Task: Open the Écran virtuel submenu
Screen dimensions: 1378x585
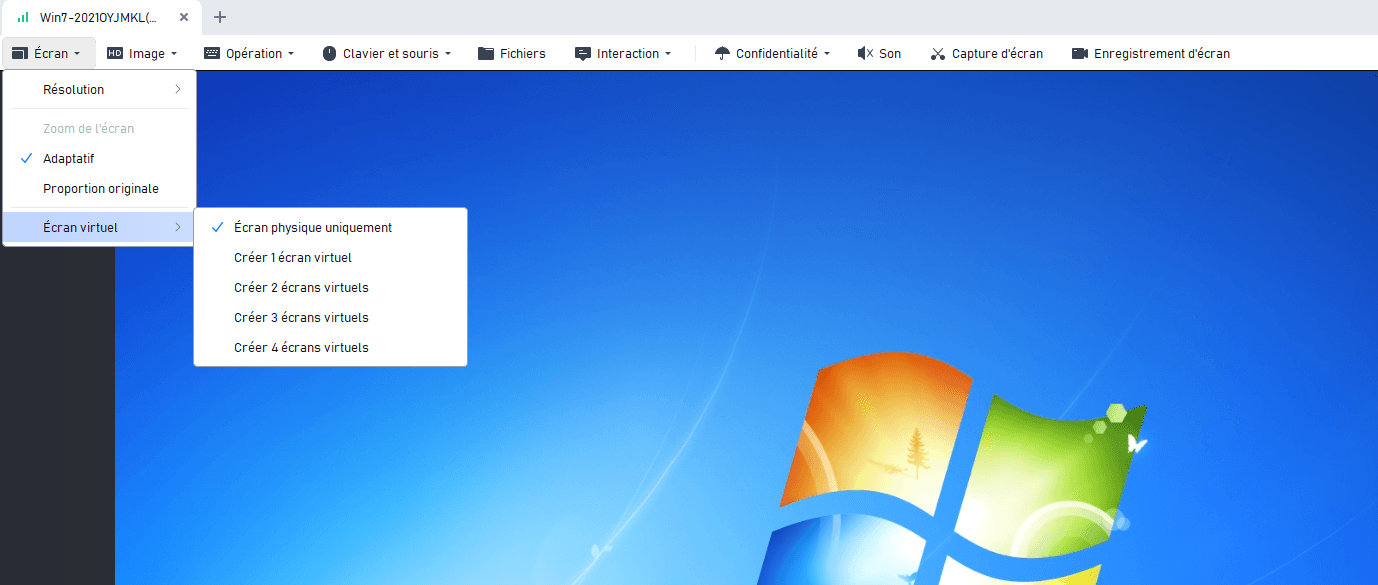Action: pyautogui.click(x=100, y=228)
